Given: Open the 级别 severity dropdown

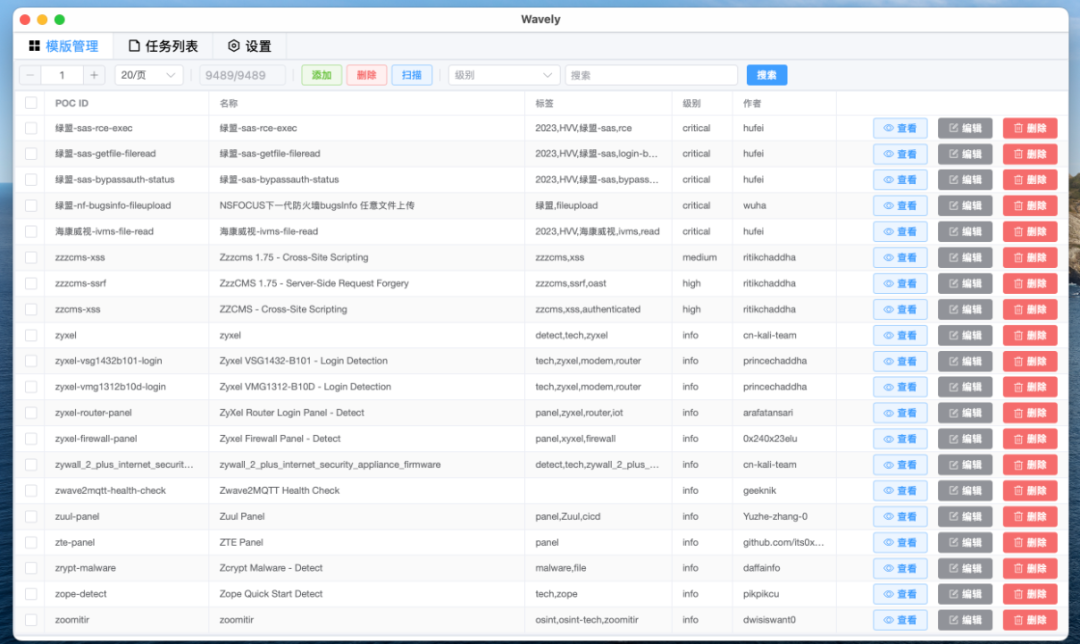Looking at the screenshot, I should (x=503, y=75).
